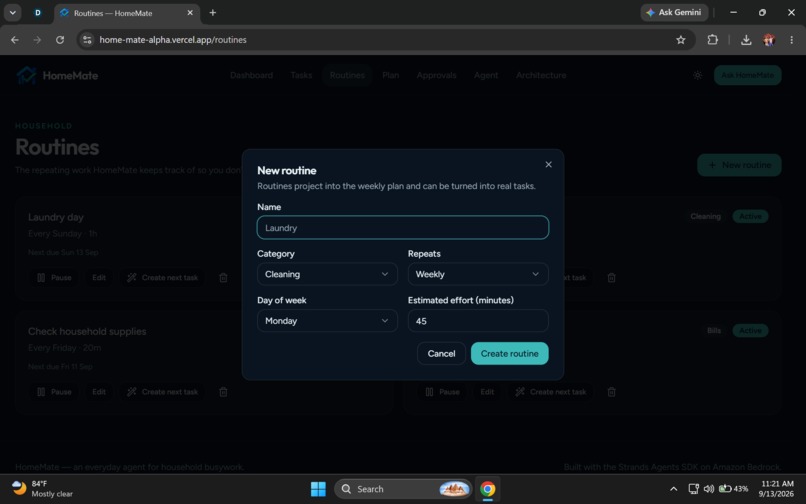806x504 pixels.
Task: Open the Extensions puzzle icon
Action: point(712,40)
